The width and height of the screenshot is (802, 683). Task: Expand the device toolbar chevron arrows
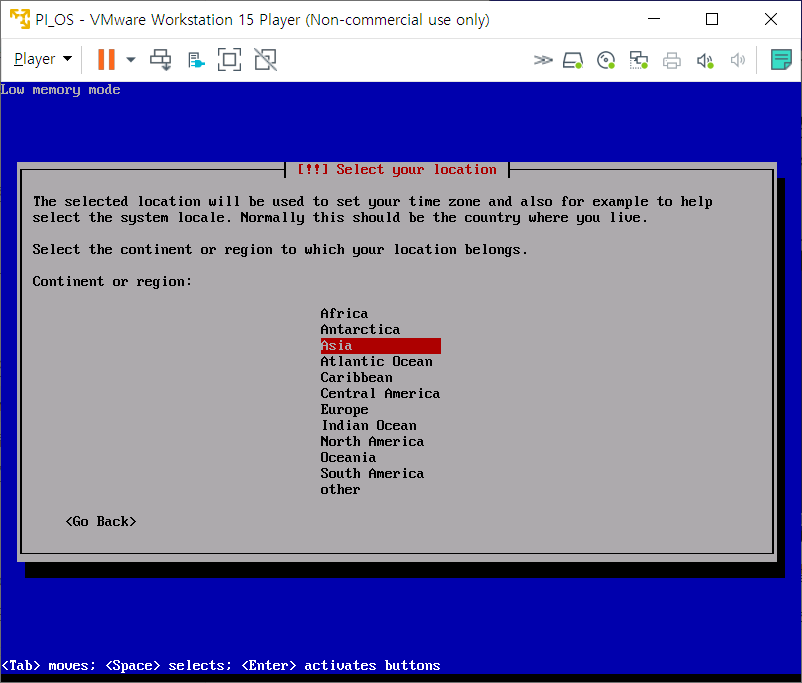coord(543,60)
